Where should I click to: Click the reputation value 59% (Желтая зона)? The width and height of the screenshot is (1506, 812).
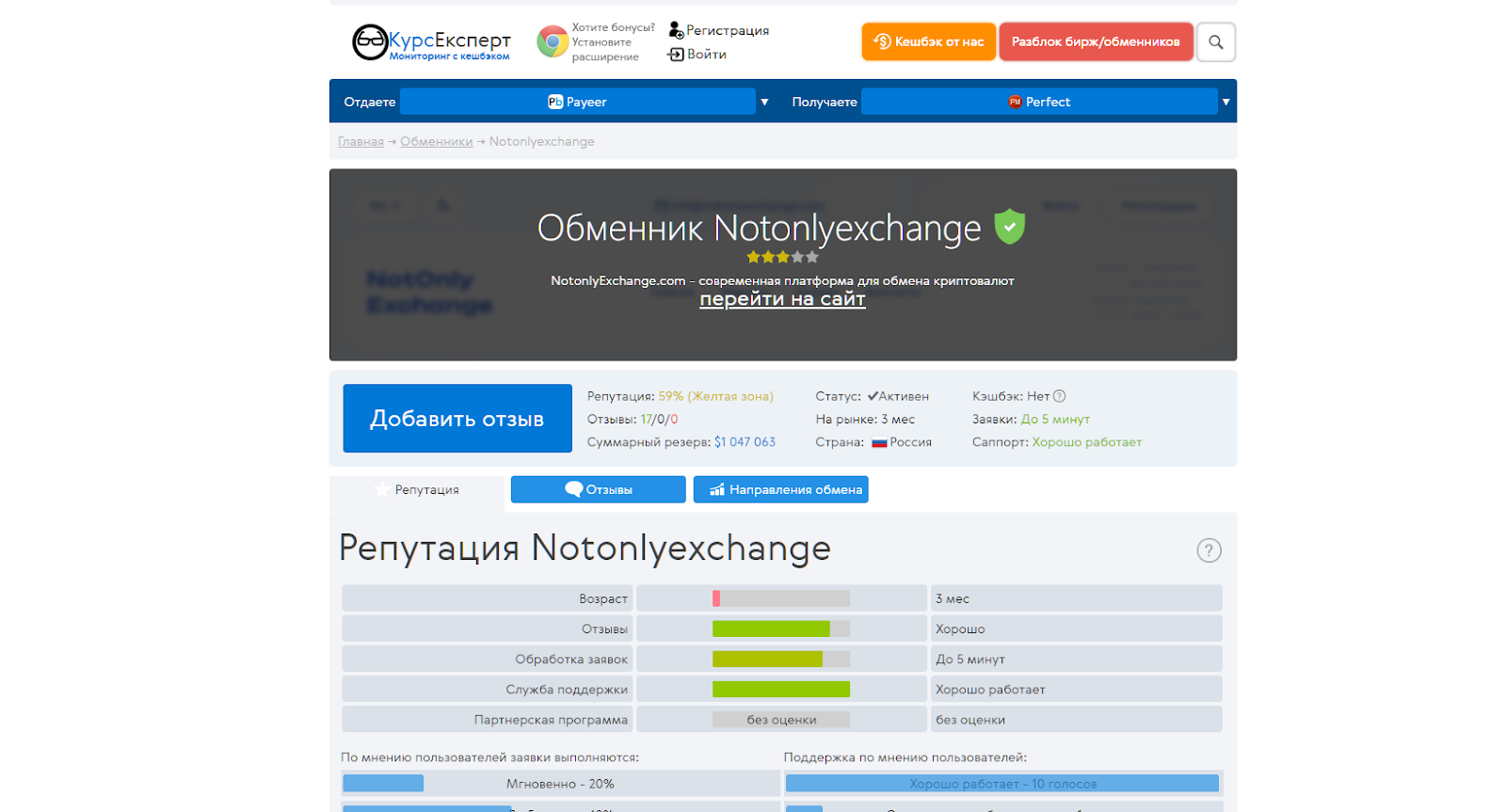(715, 396)
